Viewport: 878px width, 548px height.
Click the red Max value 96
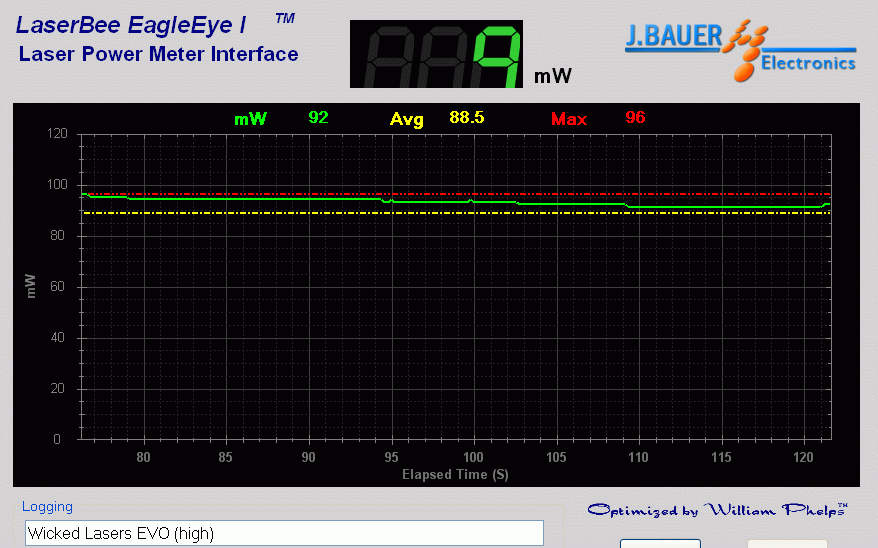click(x=635, y=118)
